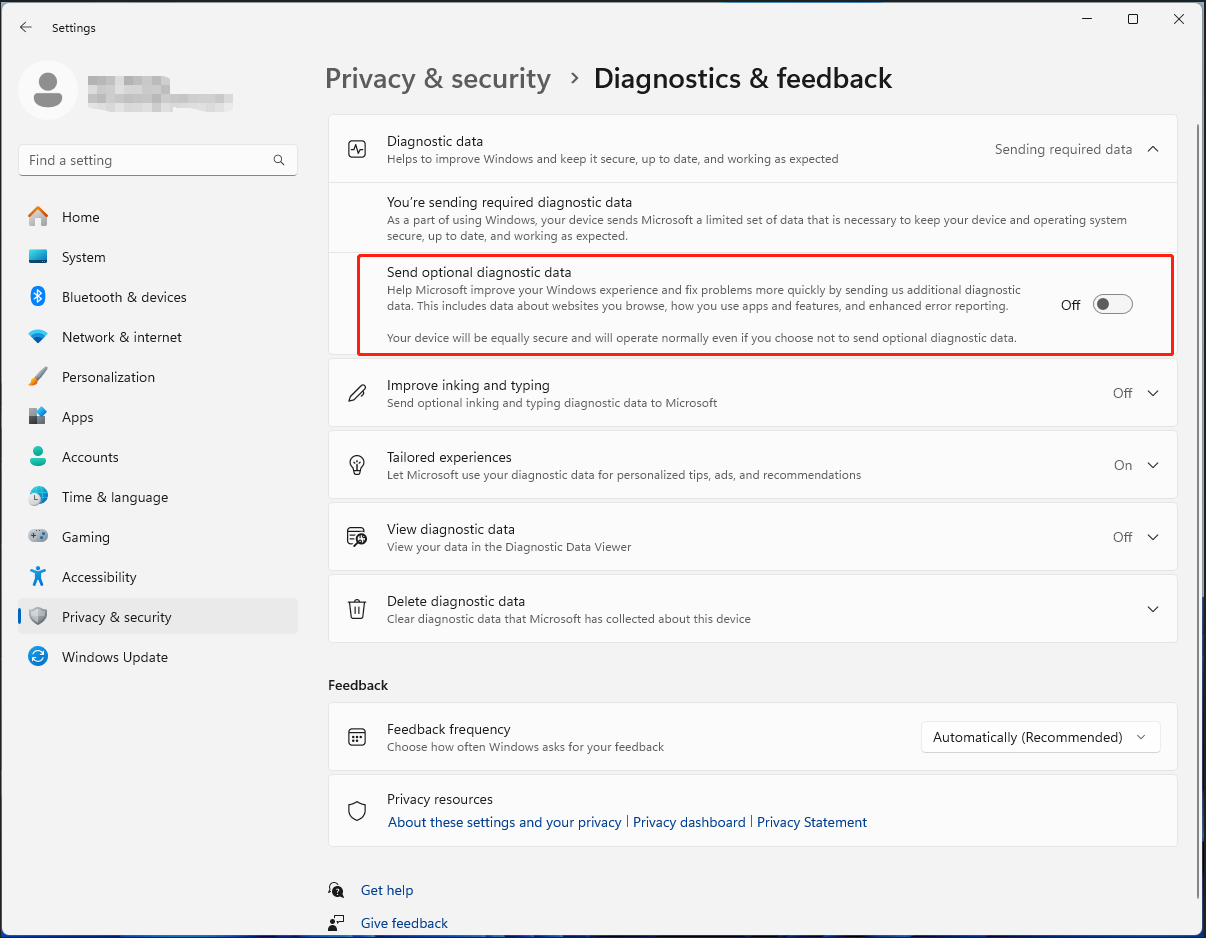Open the Privacy dashboard link

pos(689,822)
